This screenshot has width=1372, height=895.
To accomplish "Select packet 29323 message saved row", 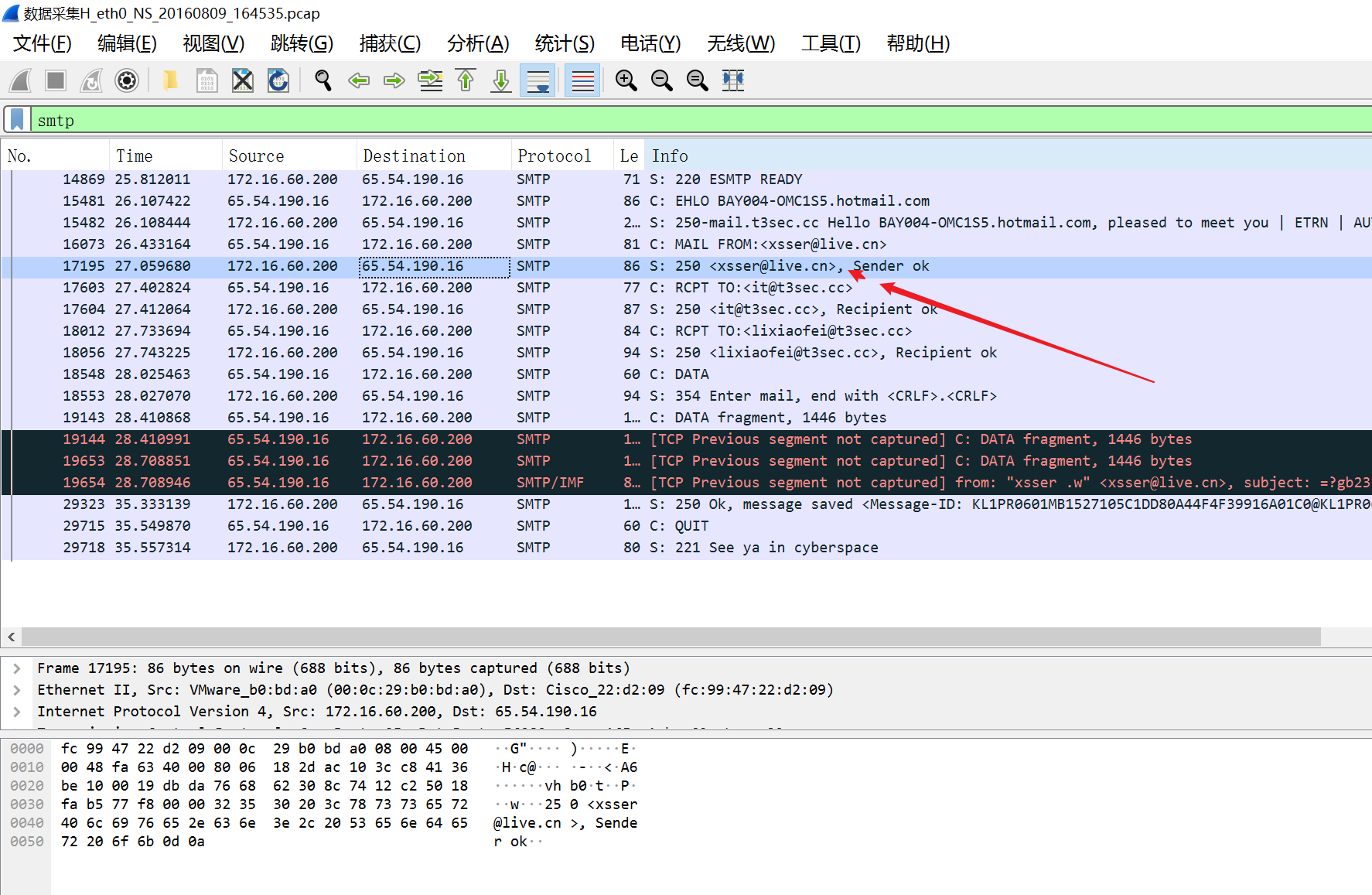I will (687, 504).
